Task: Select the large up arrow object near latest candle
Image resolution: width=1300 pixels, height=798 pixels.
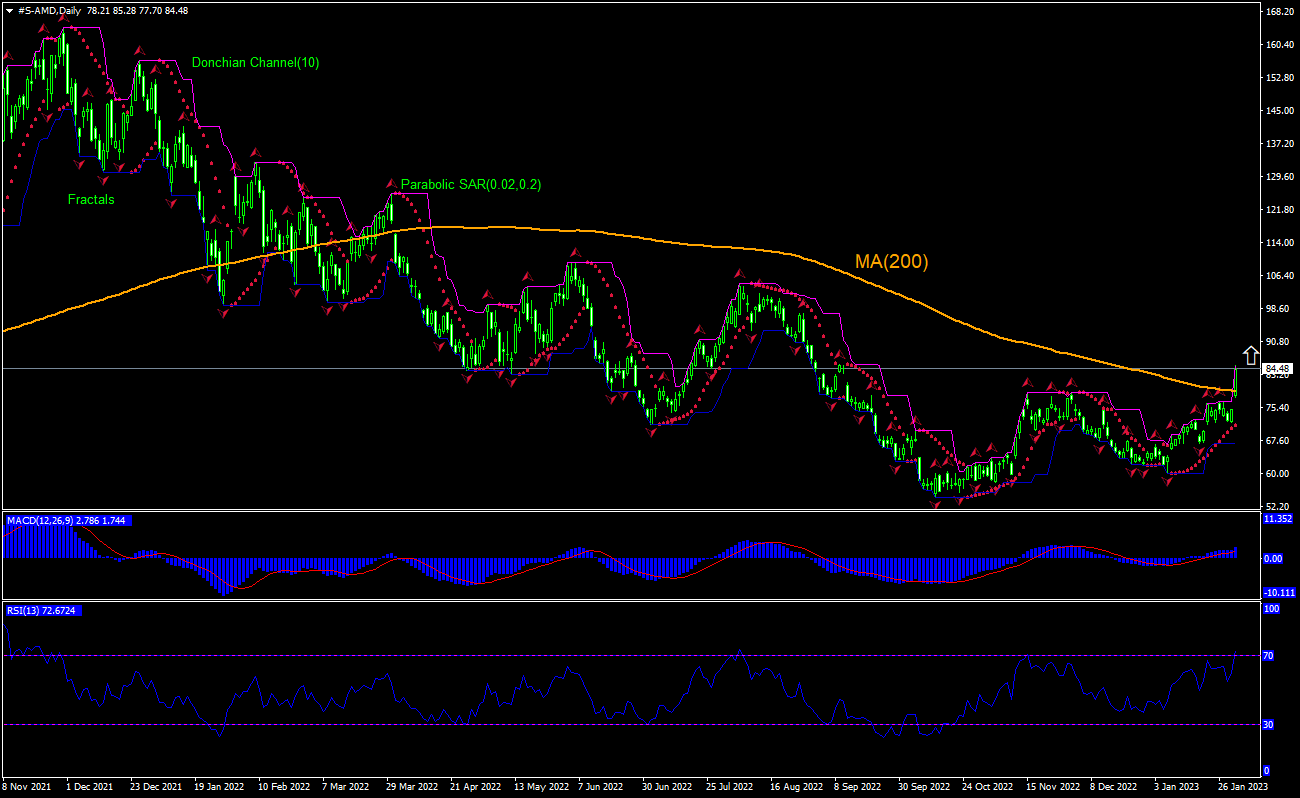Action: pyautogui.click(x=1251, y=354)
